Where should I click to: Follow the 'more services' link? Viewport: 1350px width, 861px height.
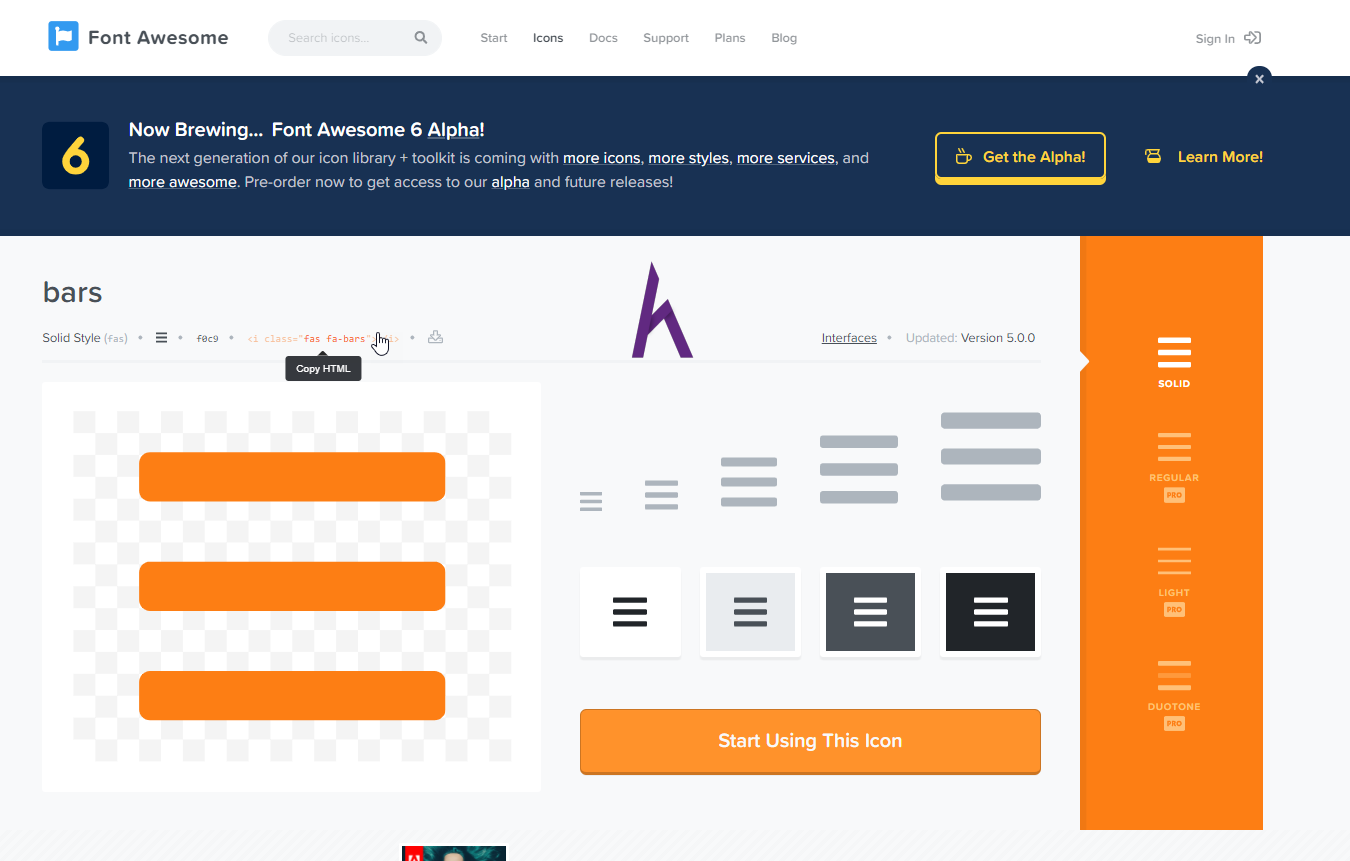[x=785, y=158]
